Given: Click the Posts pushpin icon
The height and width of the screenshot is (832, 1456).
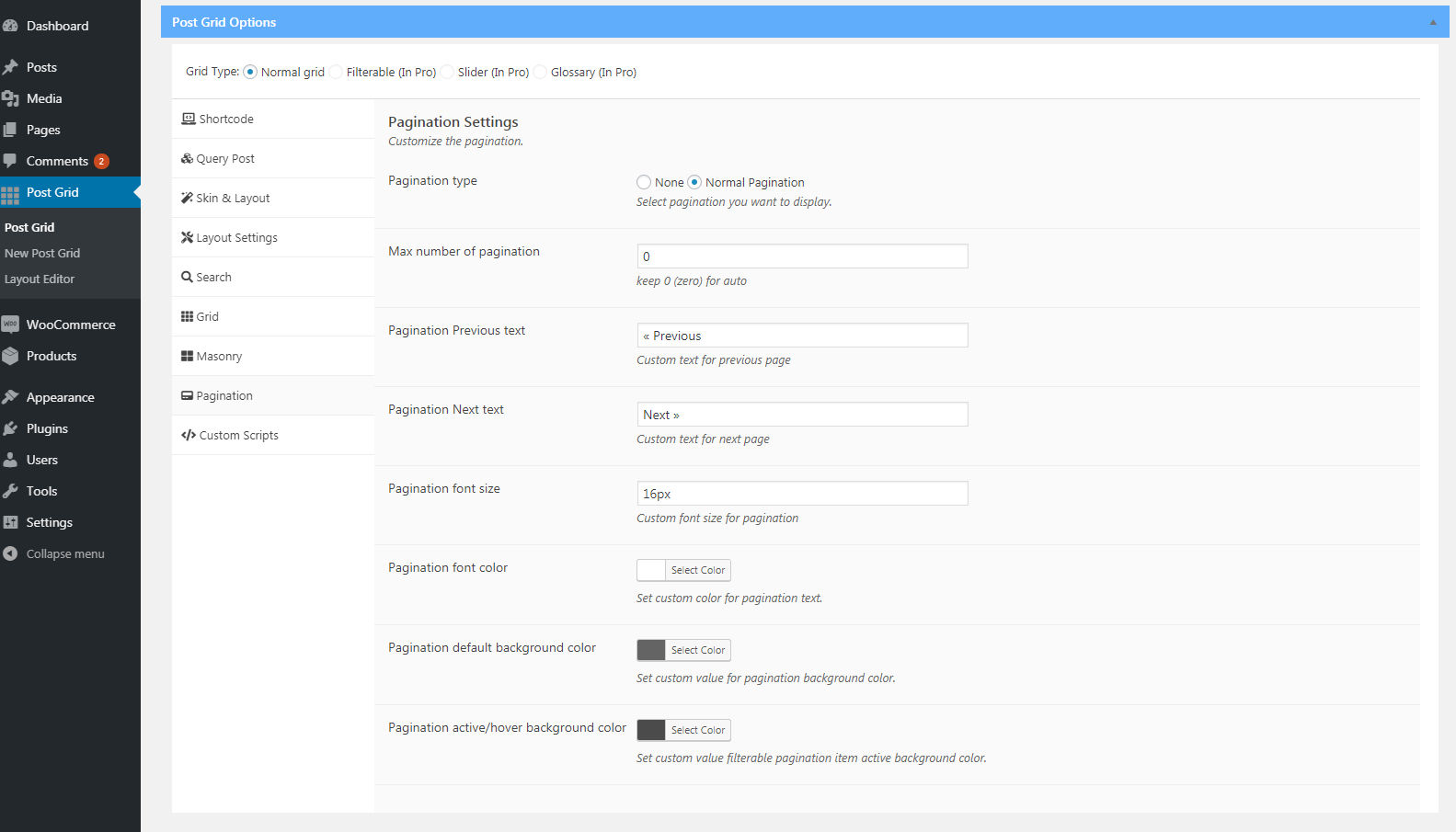Looking at the screenshot, I should pos(11,67).
